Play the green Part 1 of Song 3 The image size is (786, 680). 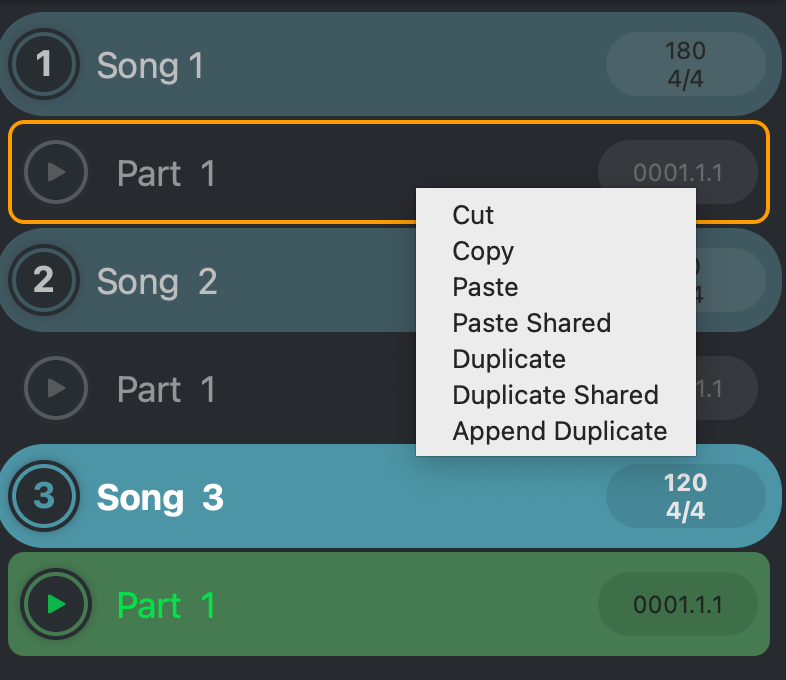[56, 605]
